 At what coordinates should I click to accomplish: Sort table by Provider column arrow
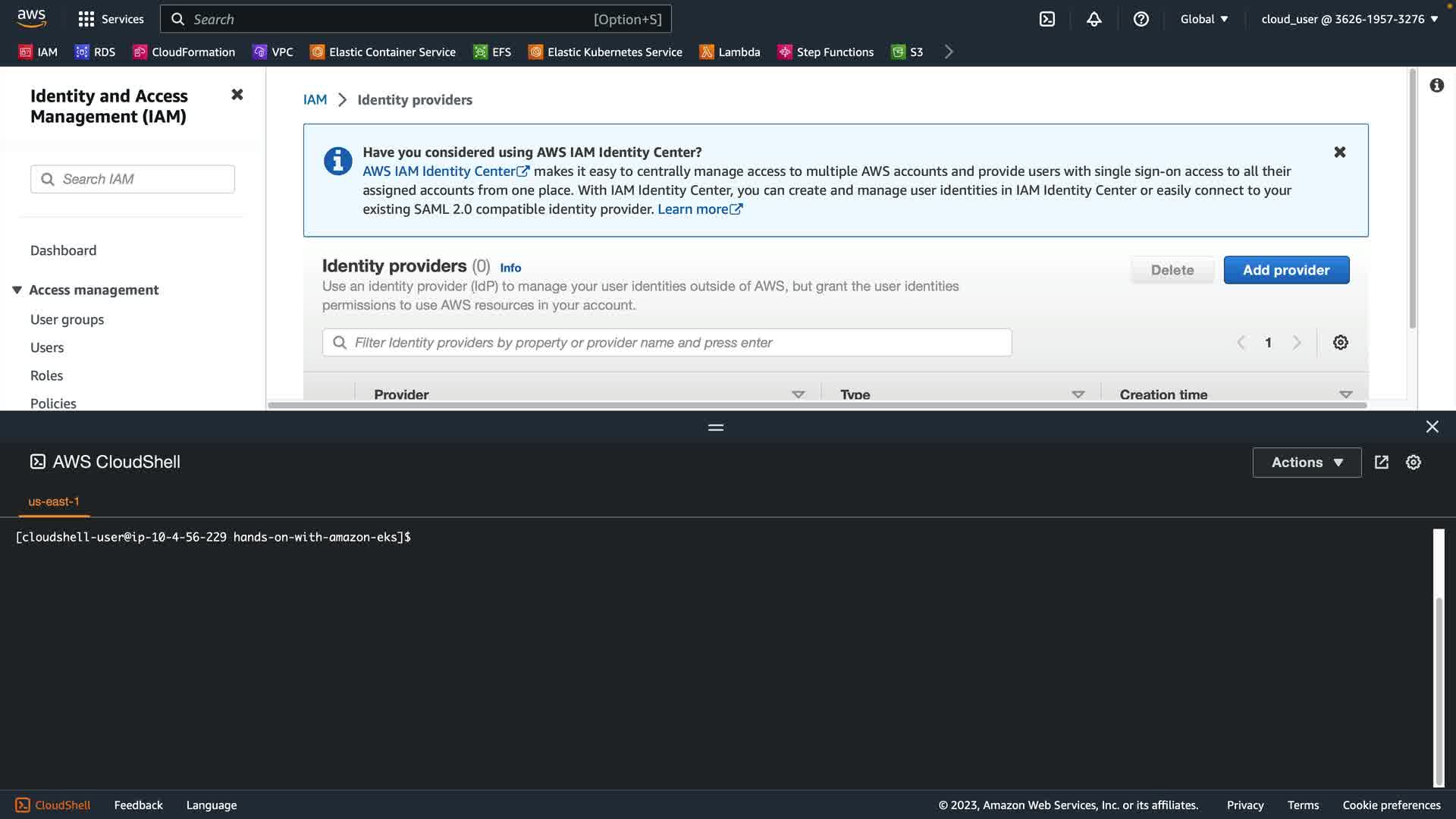point(798,394)
